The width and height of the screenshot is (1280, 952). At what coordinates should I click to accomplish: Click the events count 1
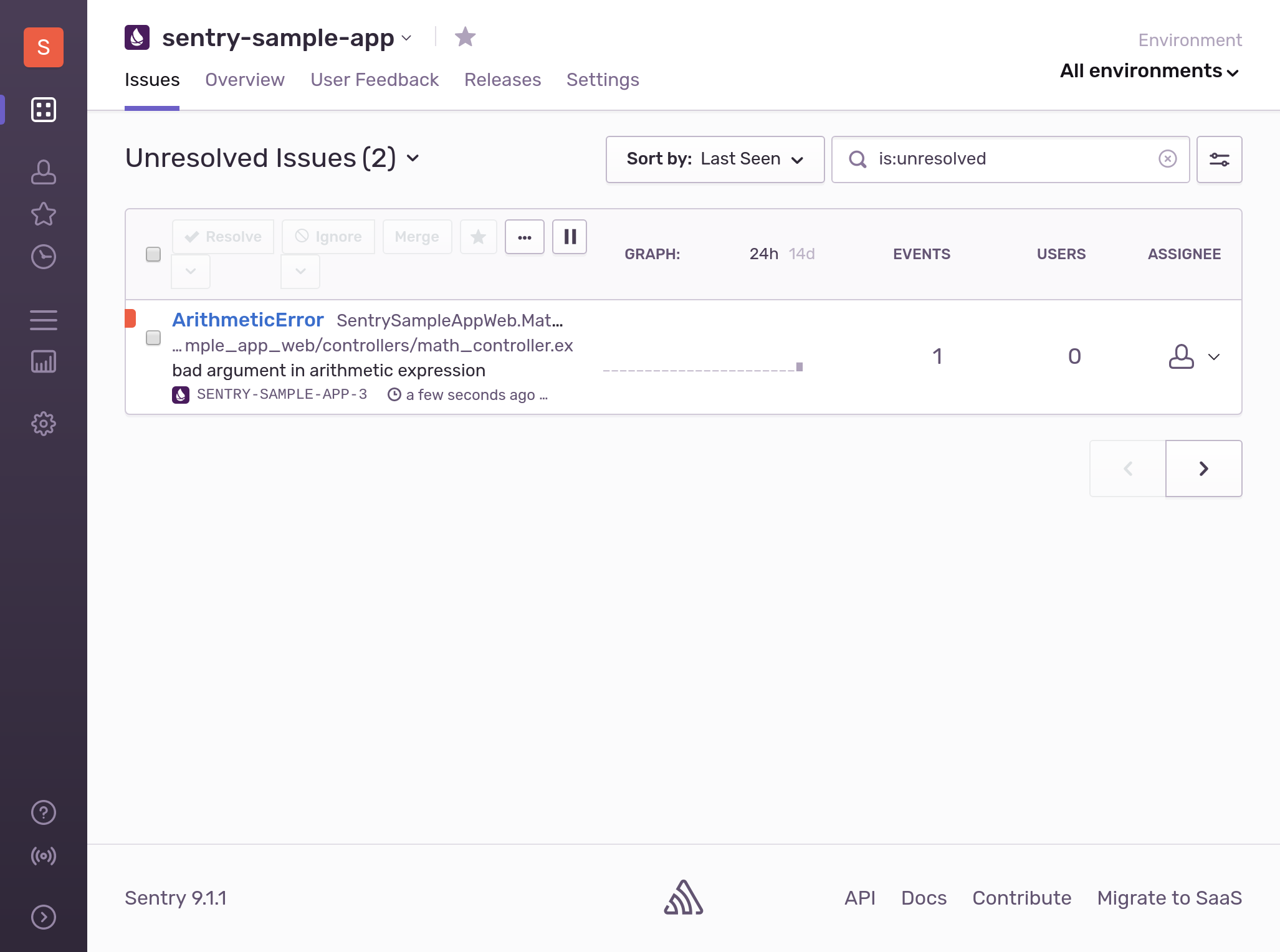click(x=937, y=356)
